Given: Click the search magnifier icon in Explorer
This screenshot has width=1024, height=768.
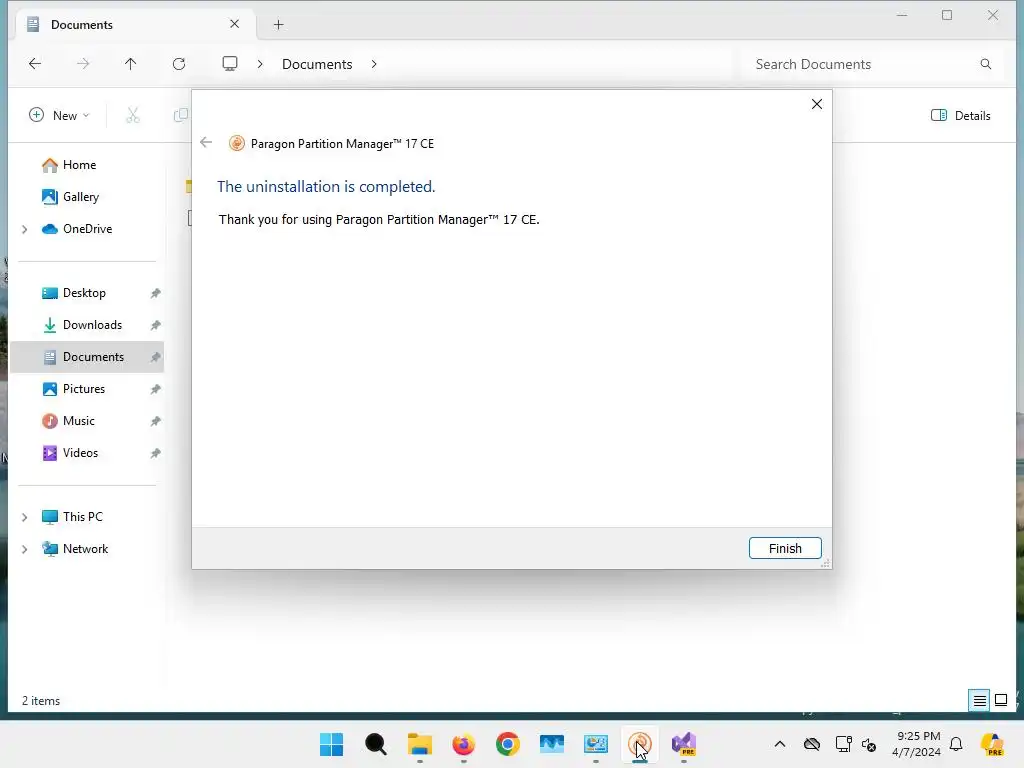Looking at the screenshot, I should [x=985, y=64].
